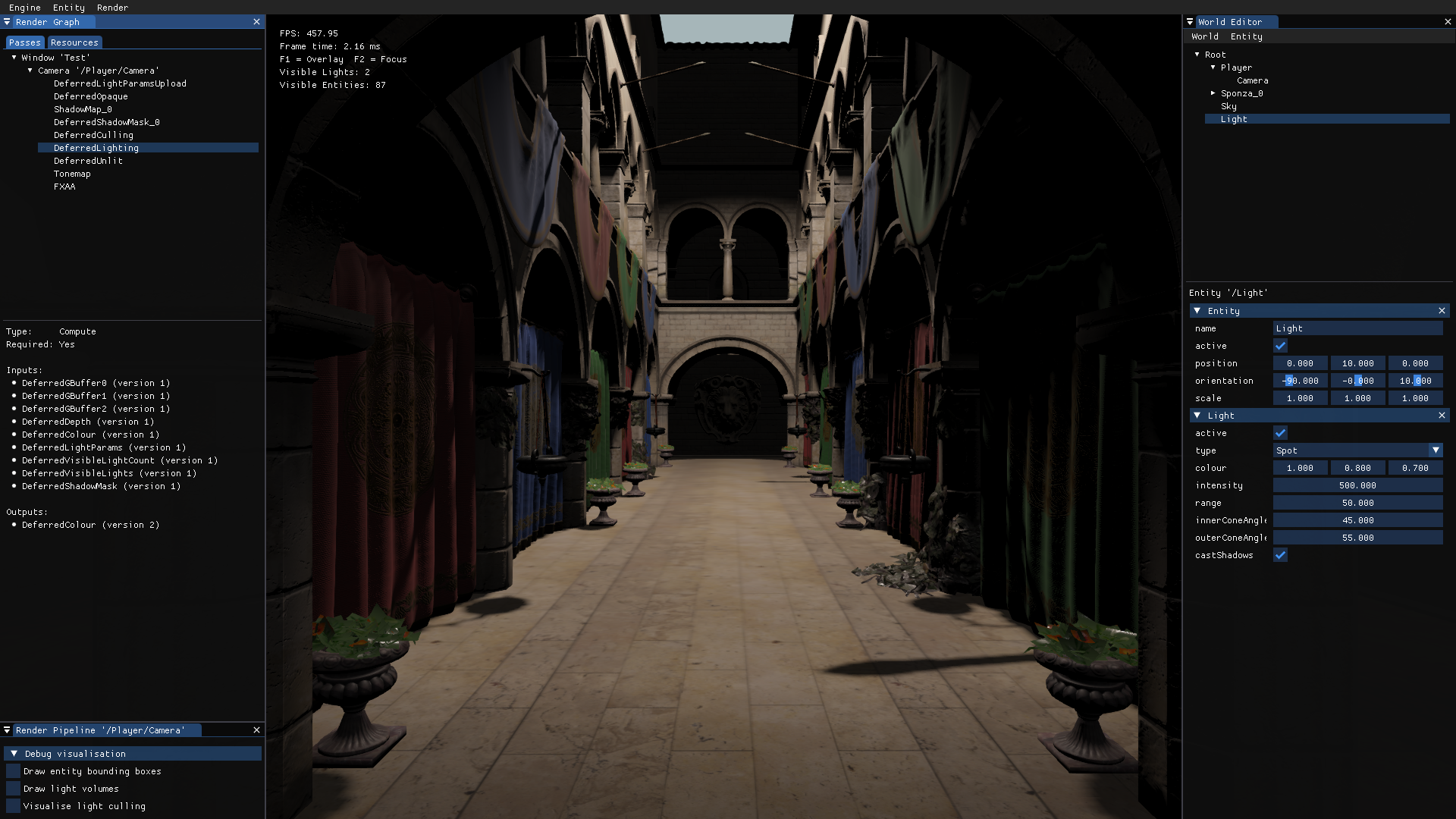This screenshot has width=1456, height=819.
Task: Adjust the intensity slider field
Action: coord(1357,485)
